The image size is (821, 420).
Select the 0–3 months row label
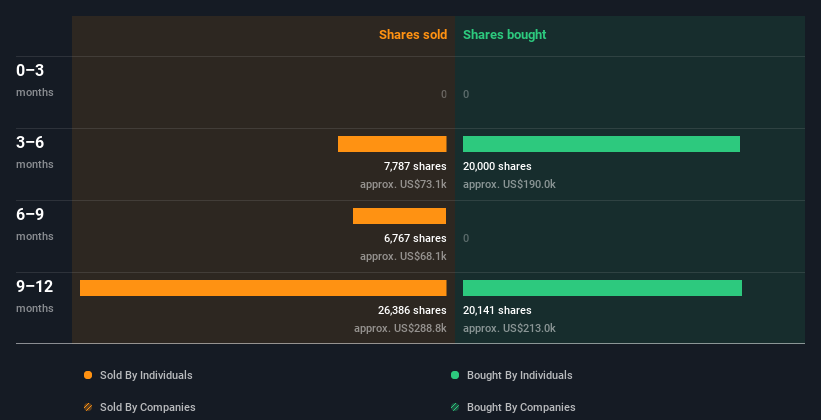click(35, 80)
